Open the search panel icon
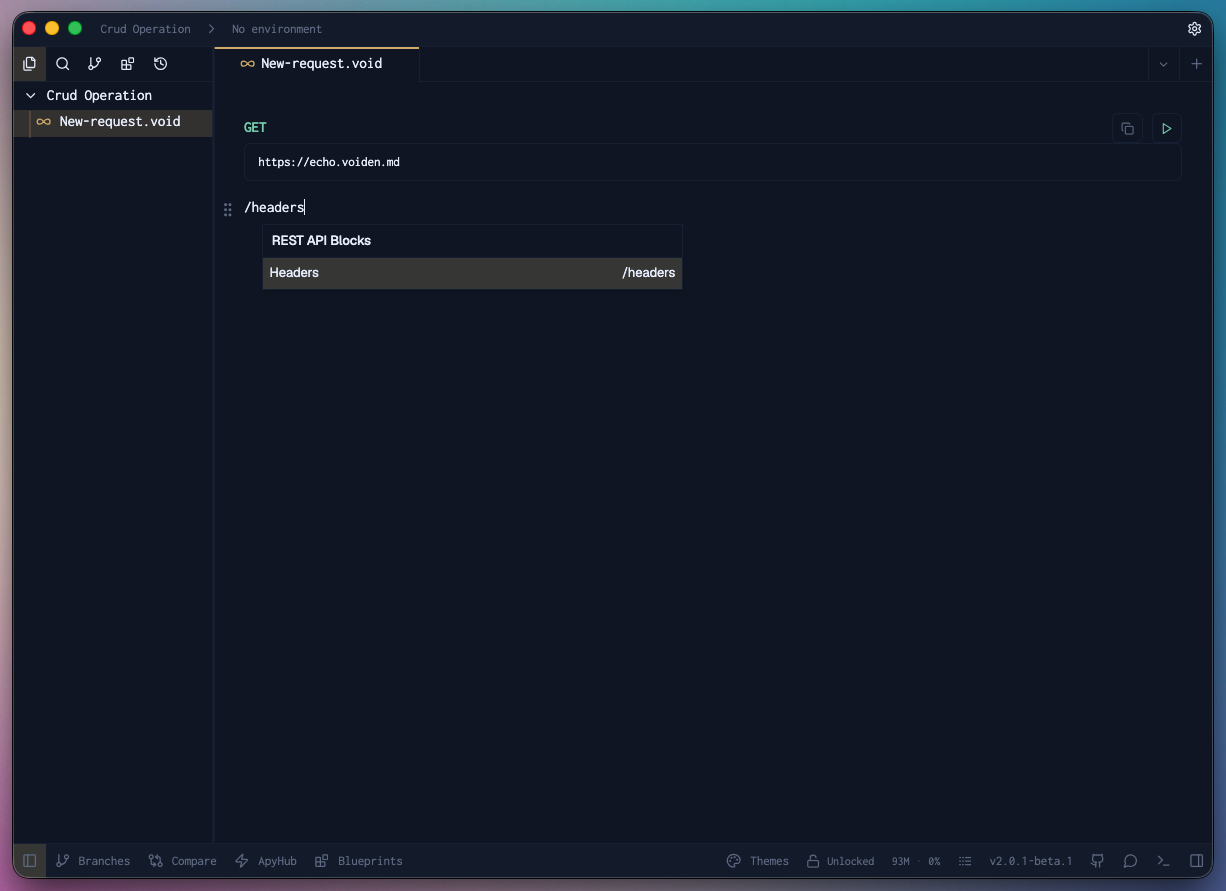Screen dimensions: 1226x891 (62, 64)
